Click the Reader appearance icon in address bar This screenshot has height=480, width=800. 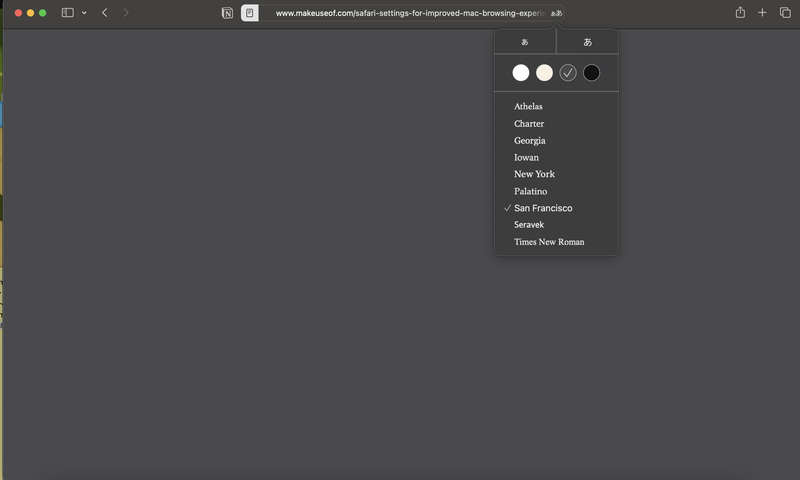pyautogui.click(x=556, y=14)
